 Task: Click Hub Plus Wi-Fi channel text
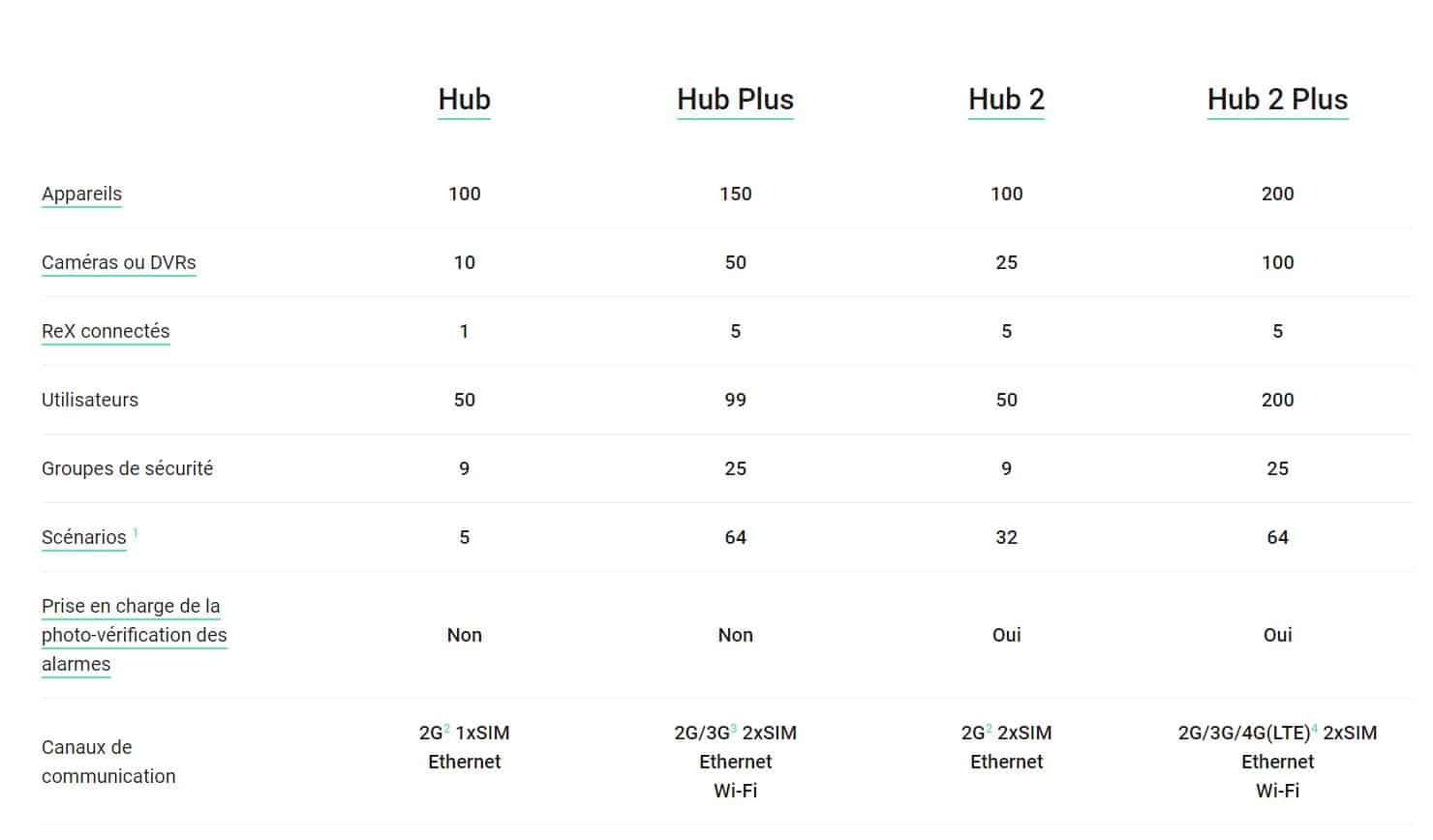(x=735, y=791)
